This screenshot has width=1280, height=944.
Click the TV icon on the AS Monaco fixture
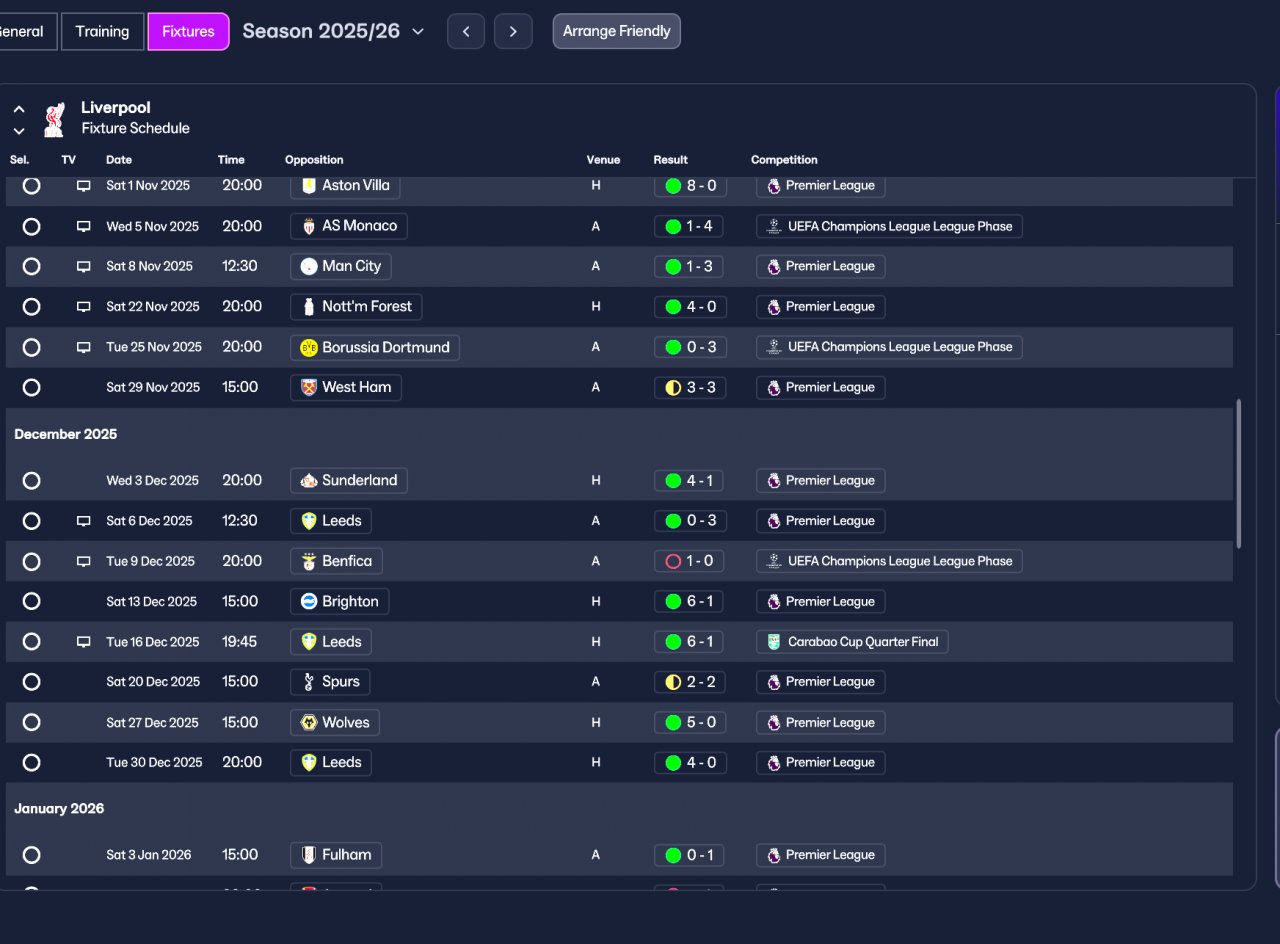[84, 226]
